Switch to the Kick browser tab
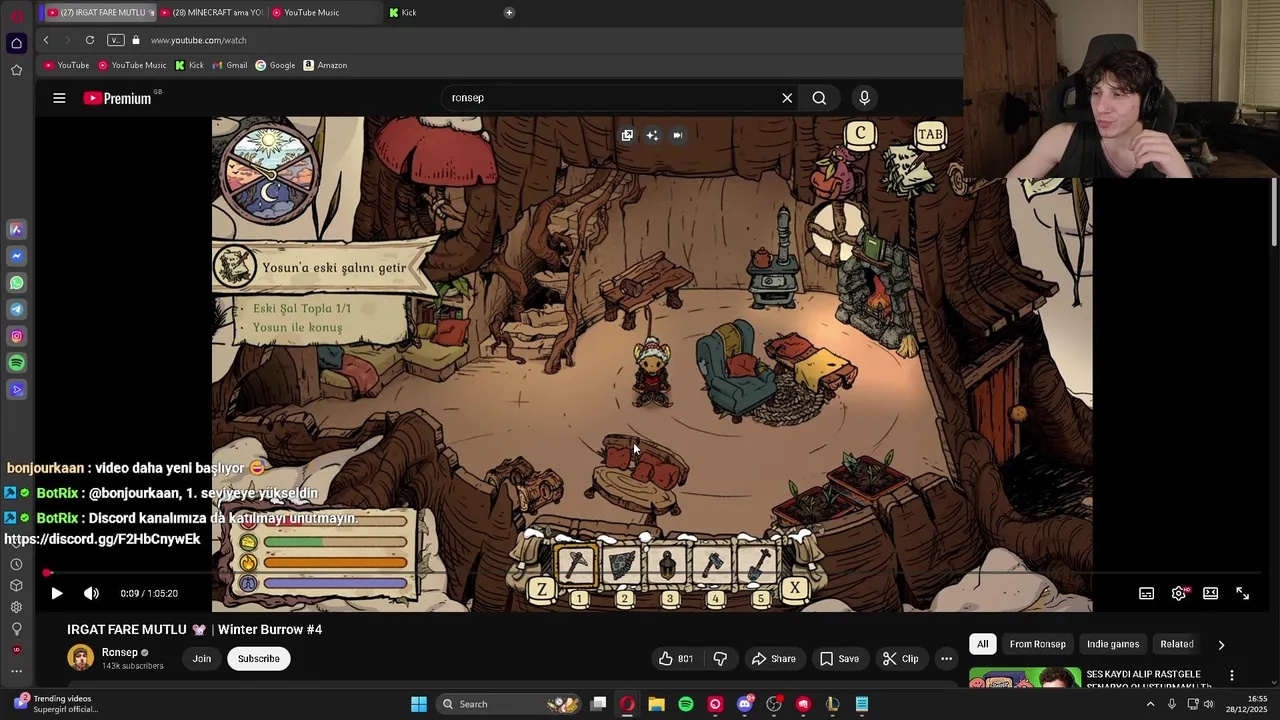Image resolution: width=1280 pixels, height=720 pixels. [440, 12]
